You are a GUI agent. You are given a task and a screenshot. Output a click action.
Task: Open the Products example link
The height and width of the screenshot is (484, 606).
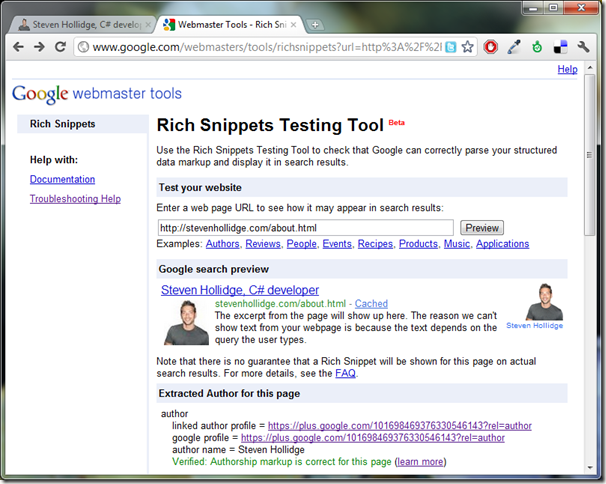coord(418,244)
